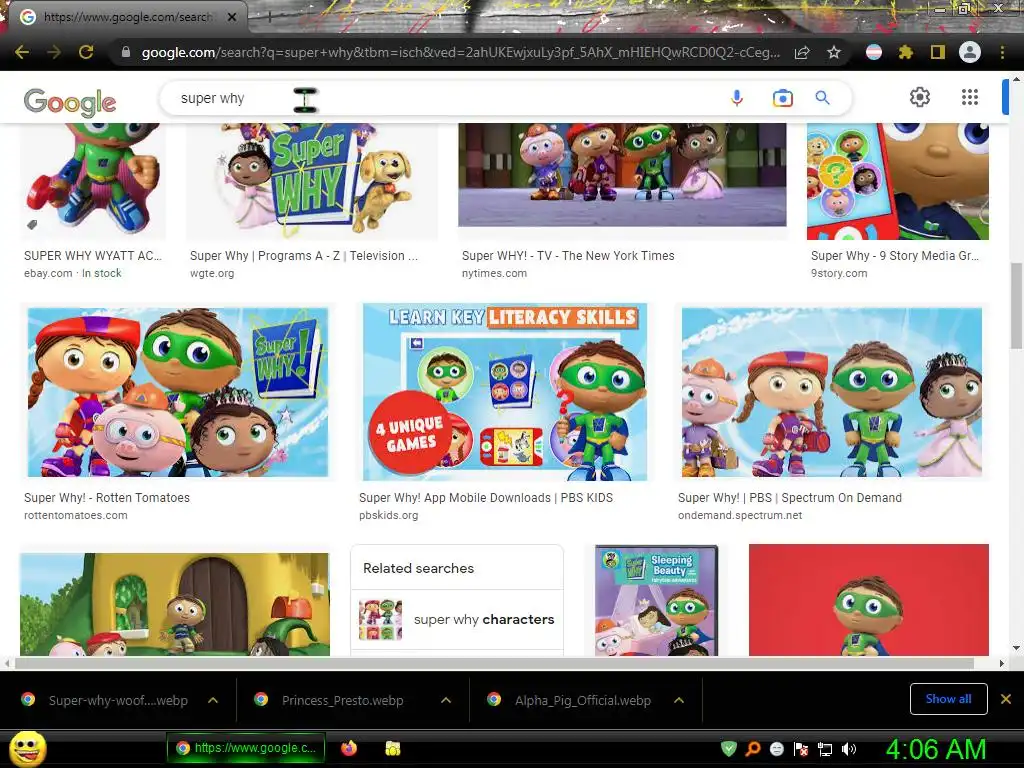
Task: Click the smiley start button
Action: coord(28,748)
